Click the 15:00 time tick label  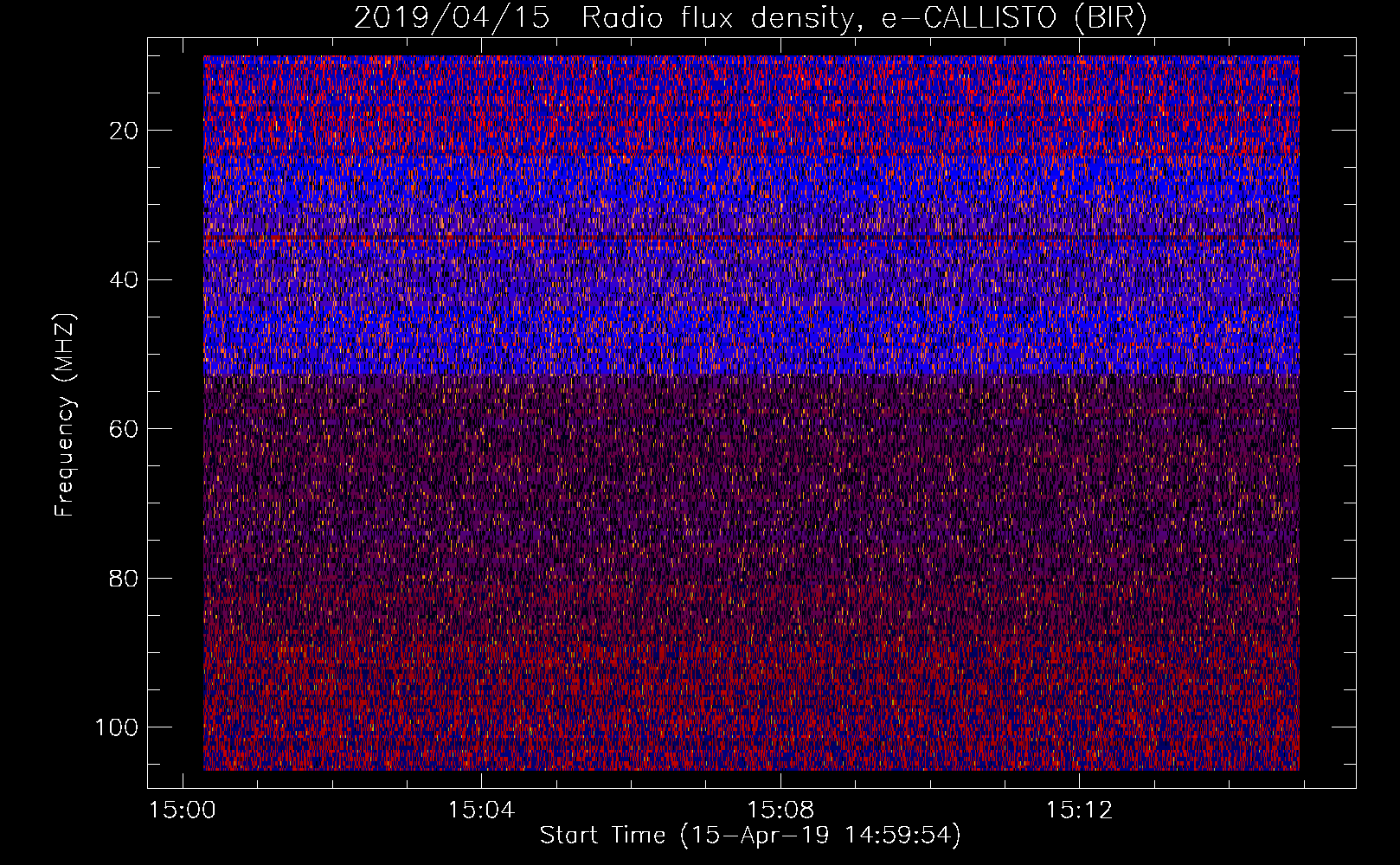point(182,811)
